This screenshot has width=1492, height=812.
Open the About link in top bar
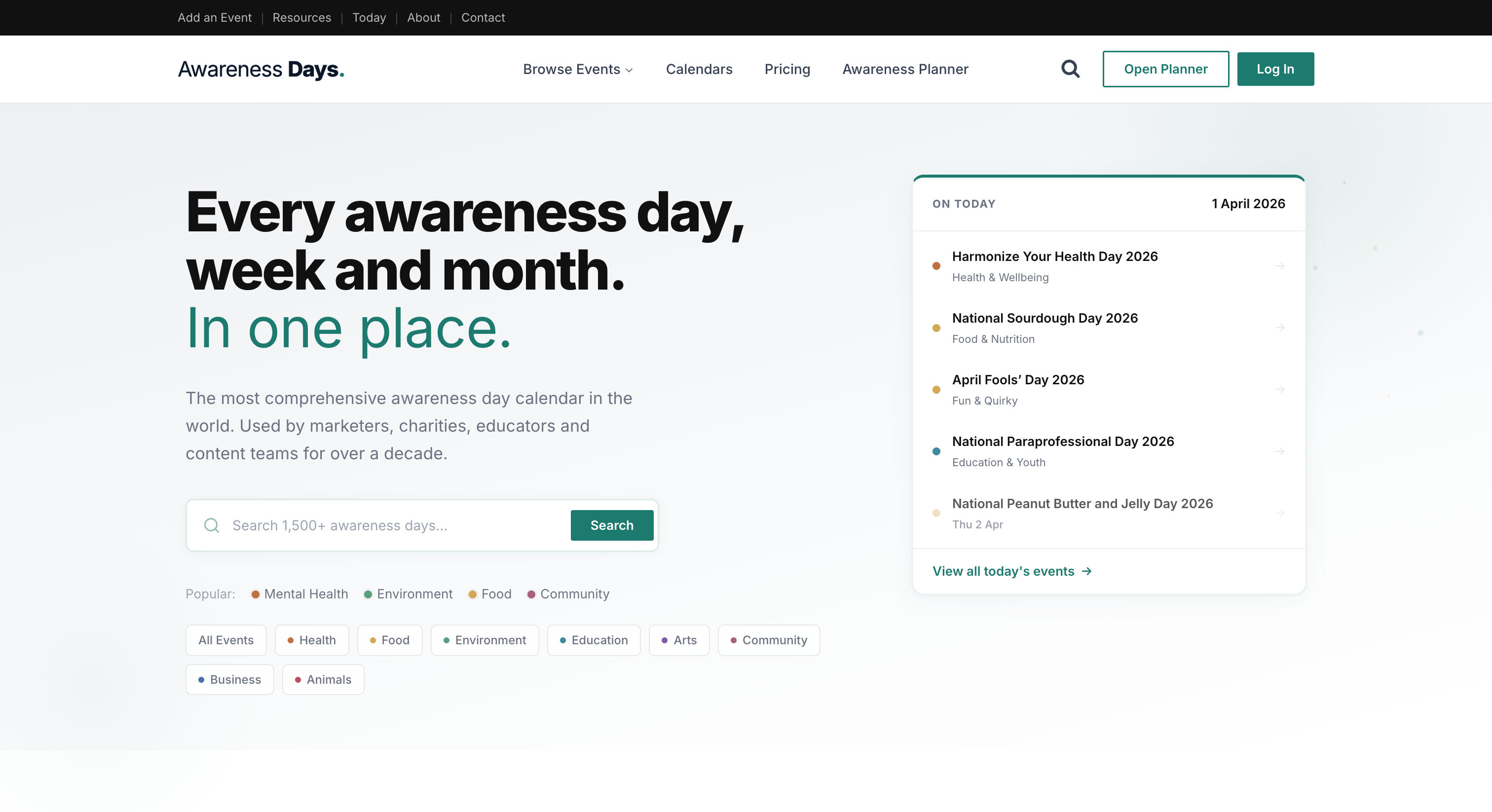click(x=423, y=17)
